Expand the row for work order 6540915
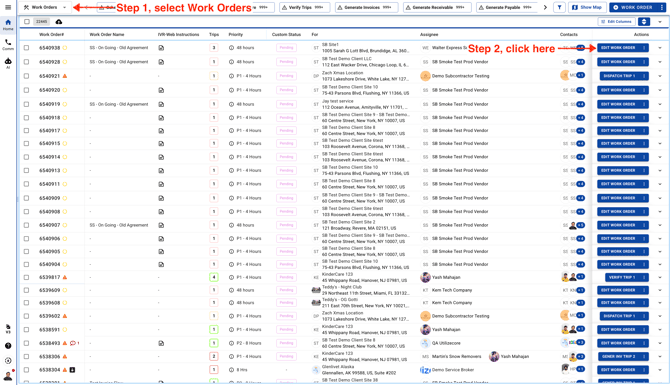This screenshot has height=385, width=670. coord(660,144)
